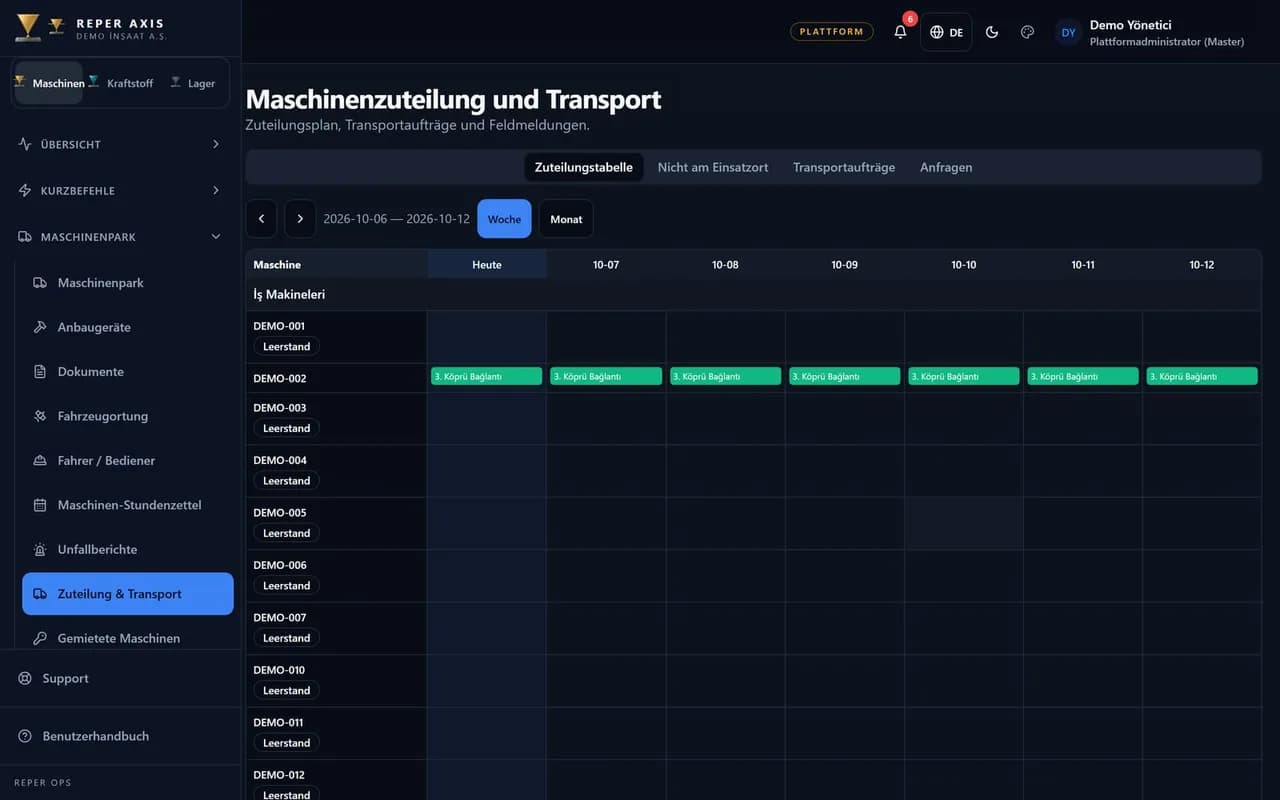Screen dimensions: 1280x800
Task: Select the Woche view button
Action: tap(504, 219)
